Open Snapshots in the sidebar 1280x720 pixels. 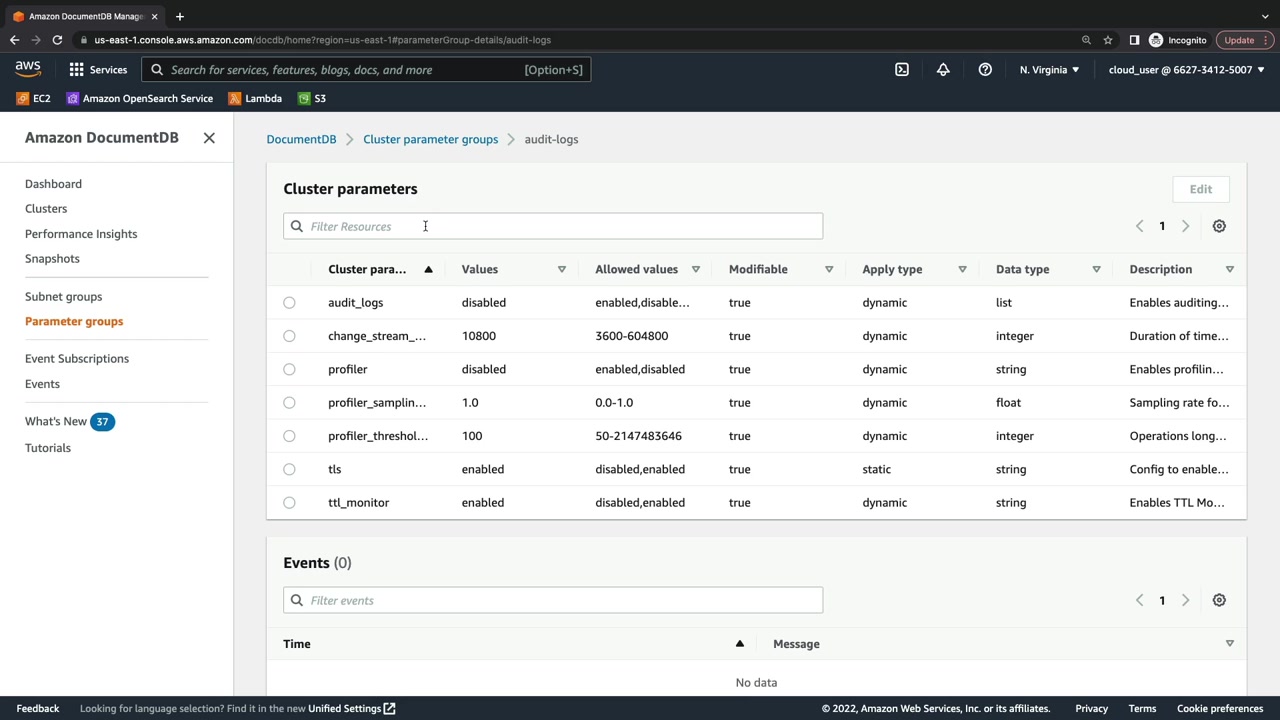pyautogui.click(x=52, y=258)
